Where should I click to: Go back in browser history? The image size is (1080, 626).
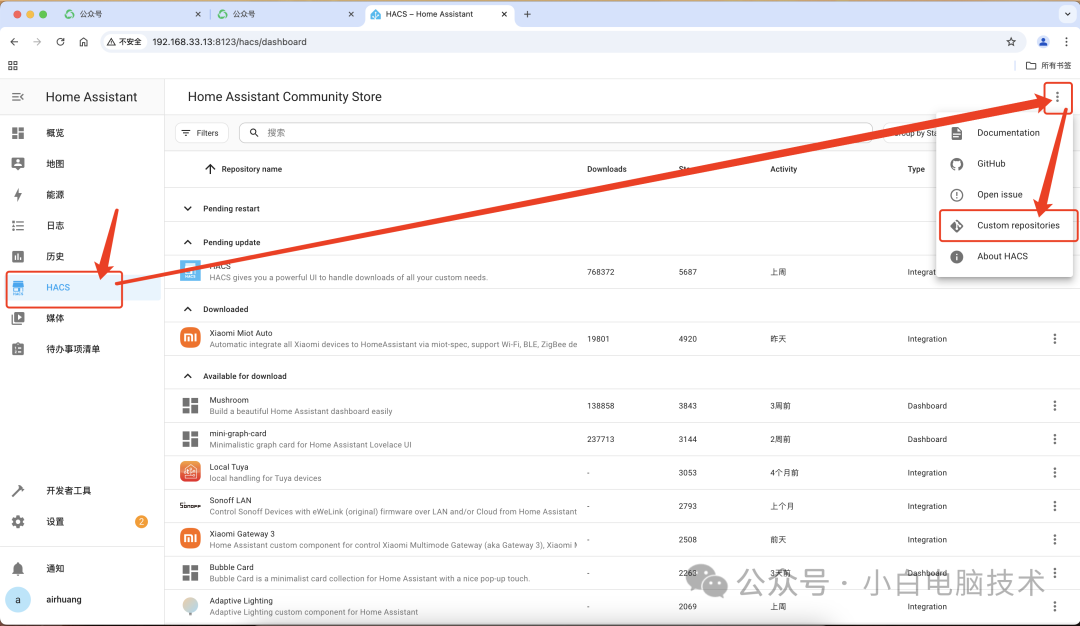click(x=14, y=42)
